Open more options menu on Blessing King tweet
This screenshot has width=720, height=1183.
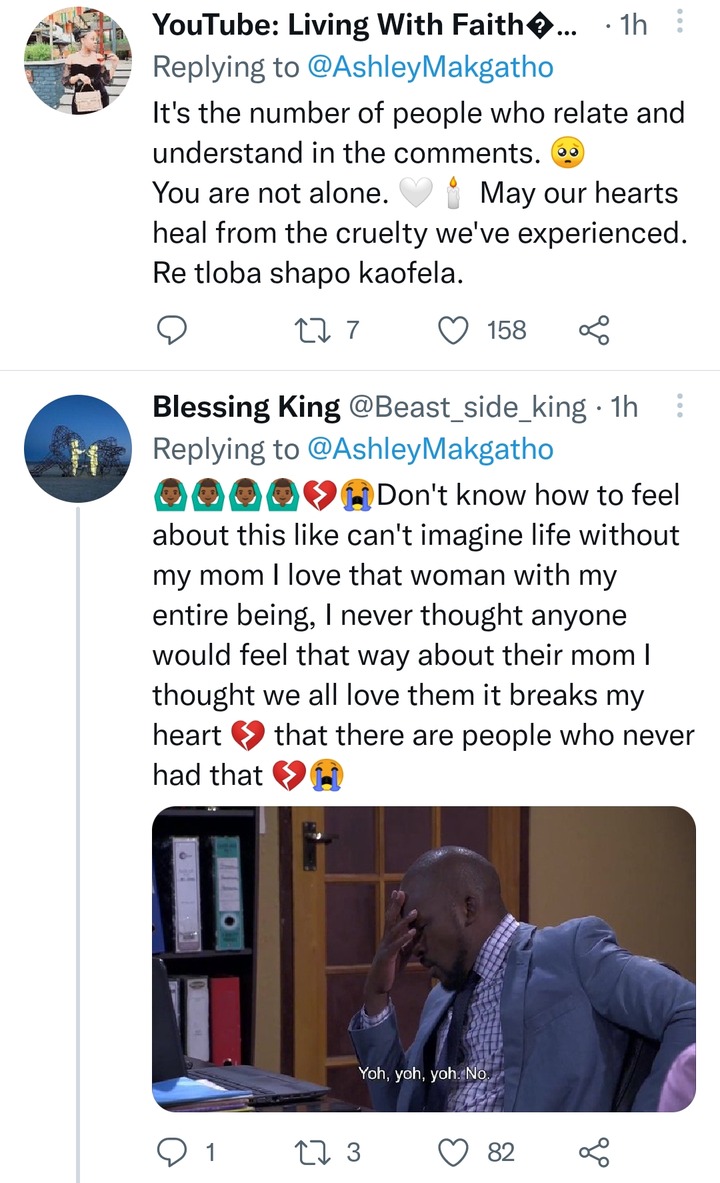coord(679,406)
